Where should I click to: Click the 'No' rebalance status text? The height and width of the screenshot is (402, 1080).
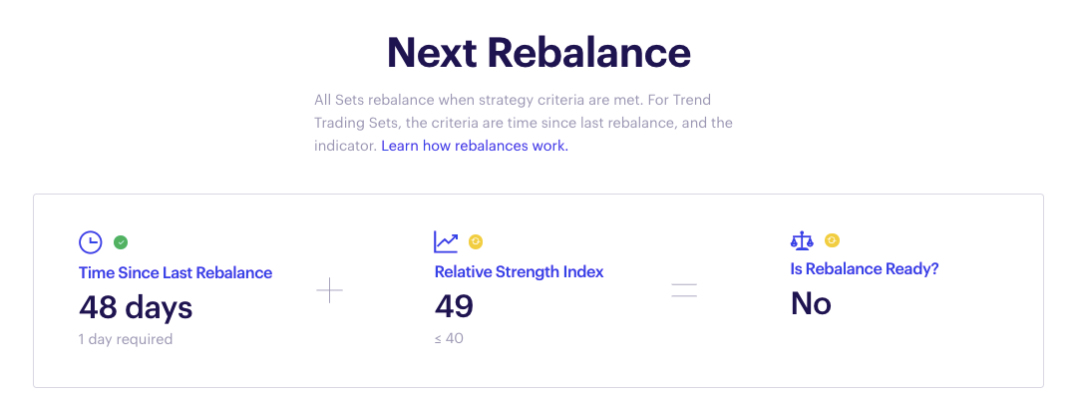(811, 303)
